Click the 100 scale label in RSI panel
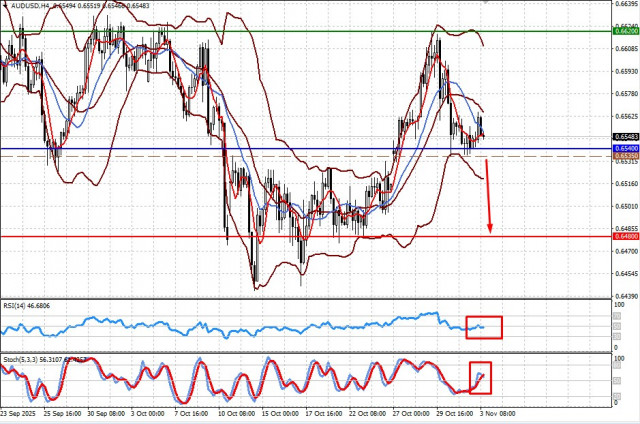 tap(619, 305)
